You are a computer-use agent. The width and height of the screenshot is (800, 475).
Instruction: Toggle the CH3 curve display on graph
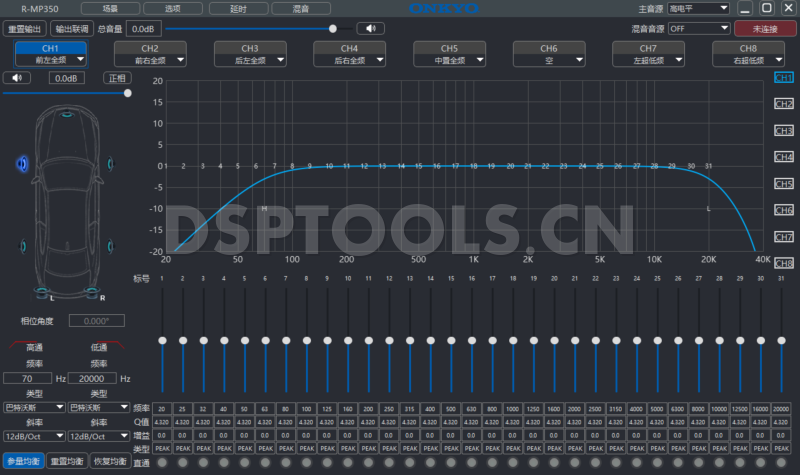[784, 131]
